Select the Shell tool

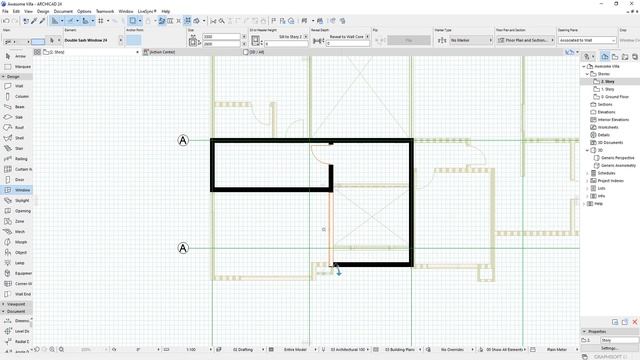click(x=16, y=138)
